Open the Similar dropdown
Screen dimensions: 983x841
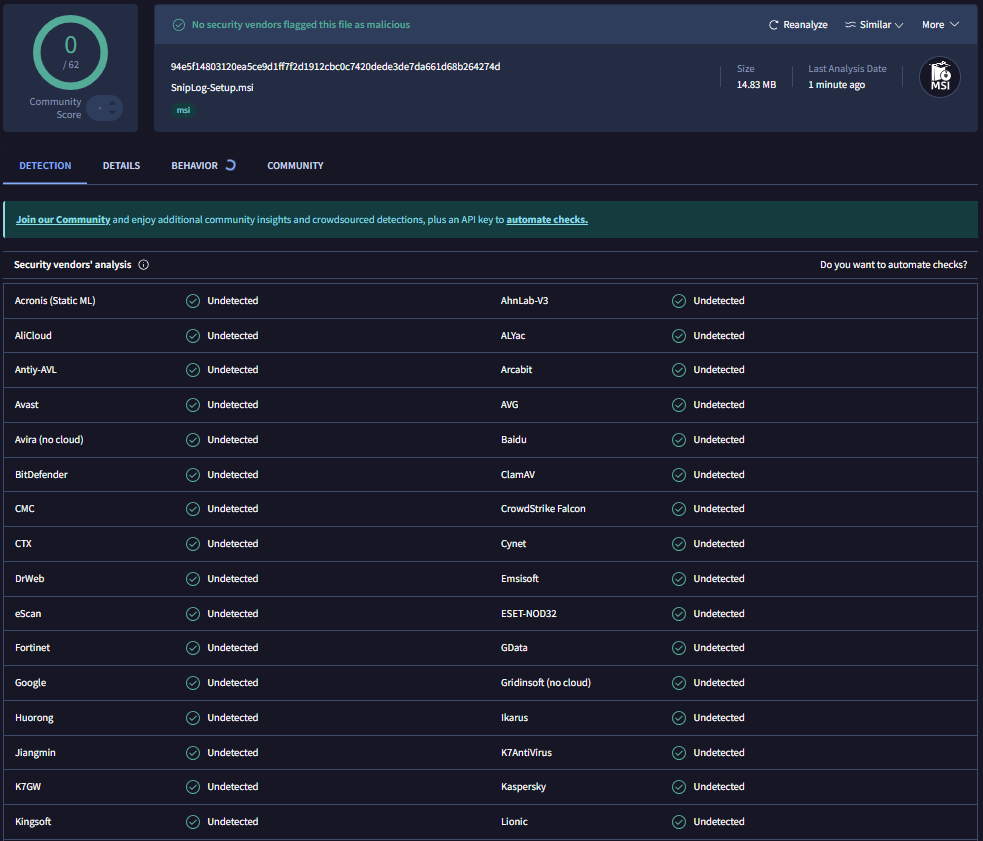click(x=872, y=24)
